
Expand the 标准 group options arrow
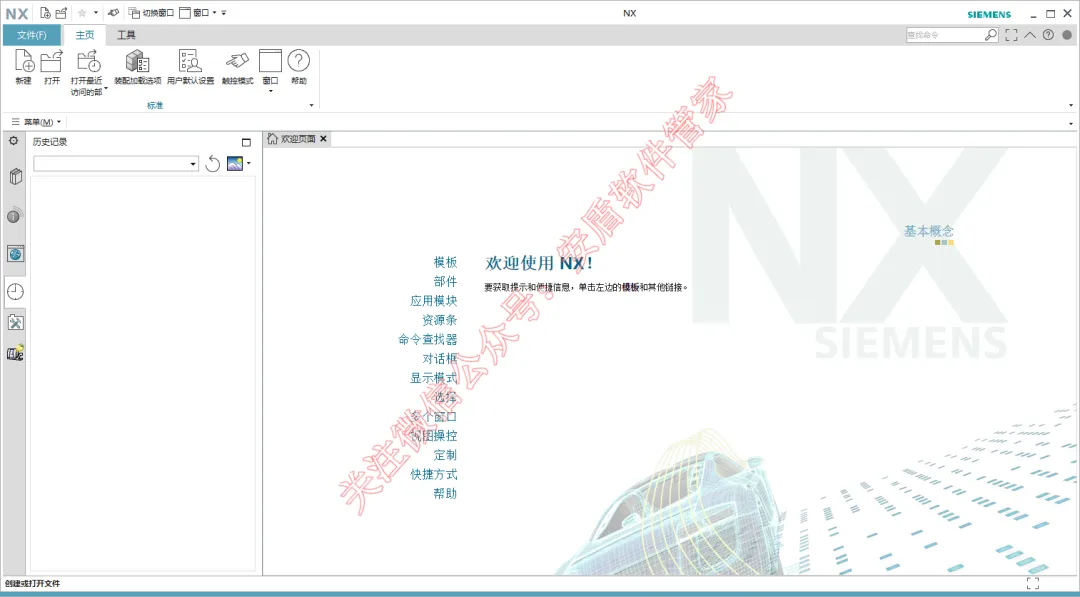311,105
